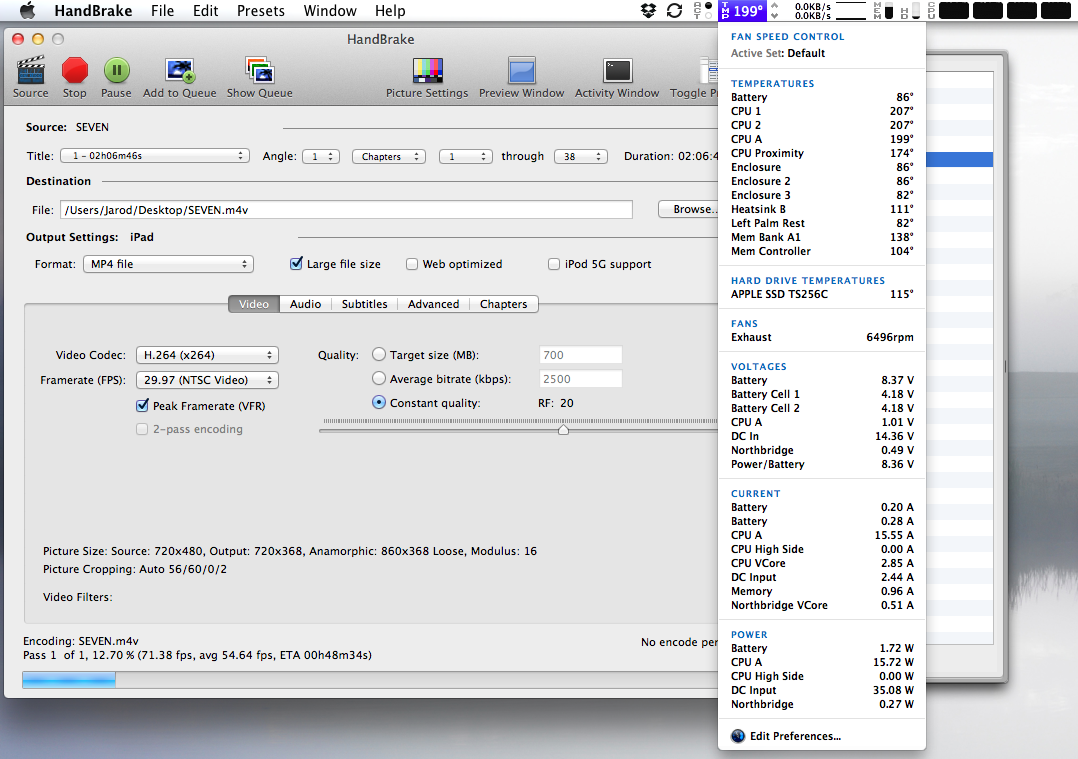Image resolution: width=1078 pixels, height=759 pixels.
Task: Click the sync arrows menu bar icon
Action: (x=674, y=10)
